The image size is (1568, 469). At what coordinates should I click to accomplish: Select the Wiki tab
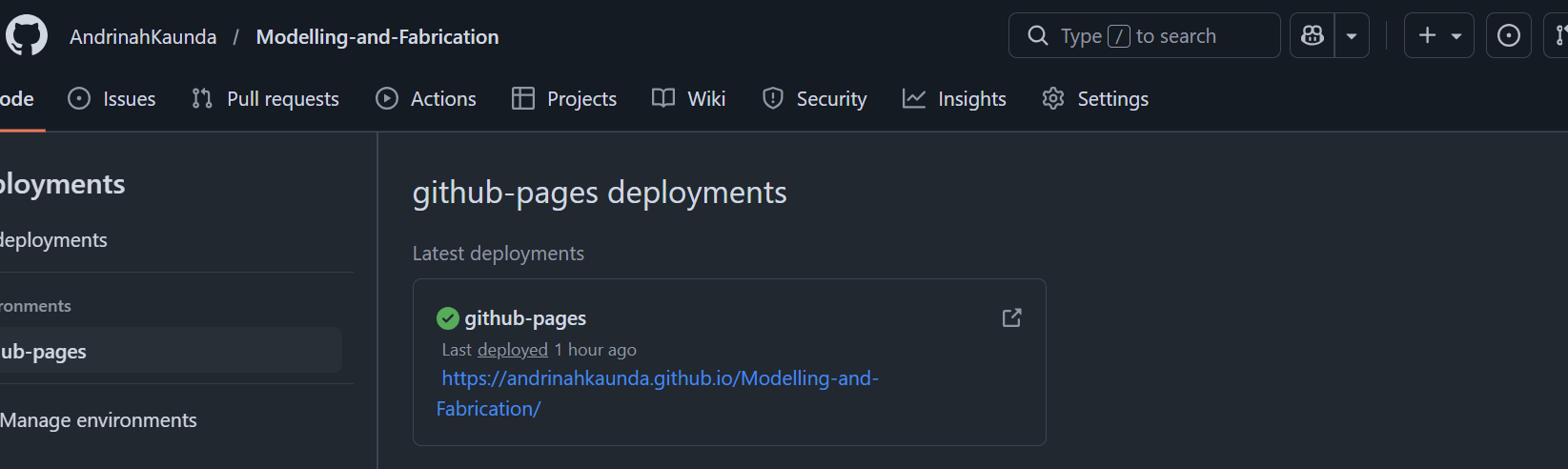(688, 99)
